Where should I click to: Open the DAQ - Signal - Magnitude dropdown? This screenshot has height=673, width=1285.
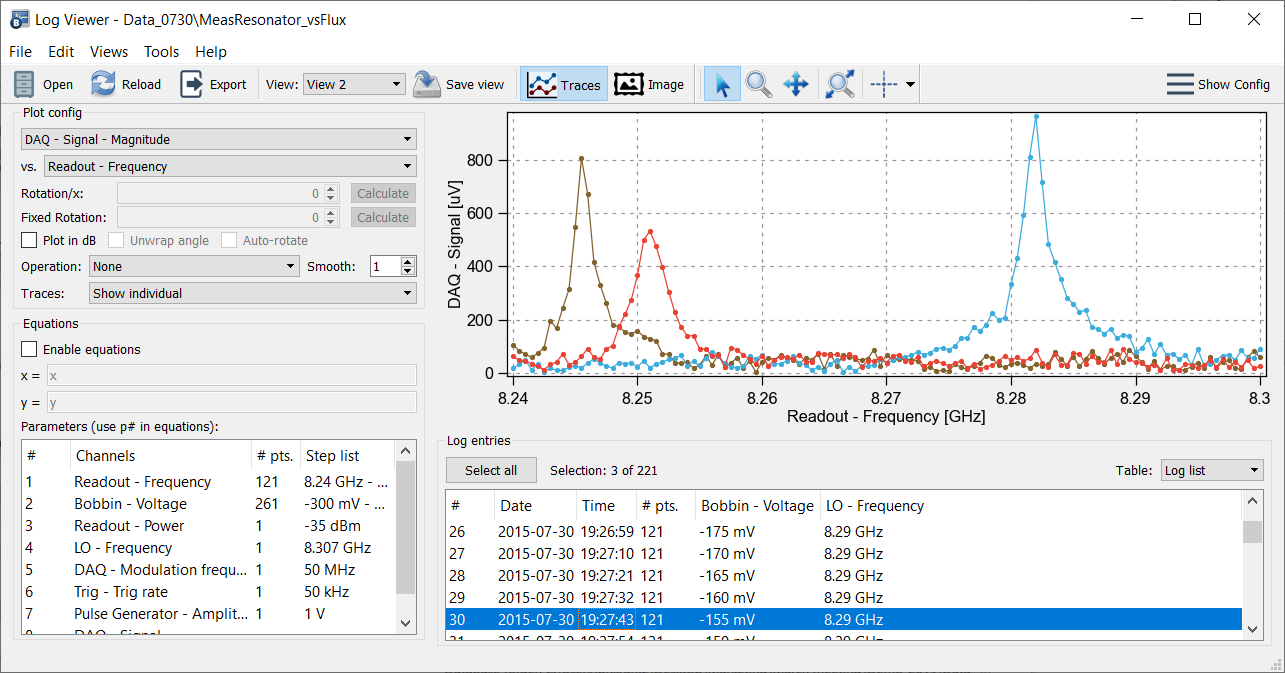tap(219, 140)
